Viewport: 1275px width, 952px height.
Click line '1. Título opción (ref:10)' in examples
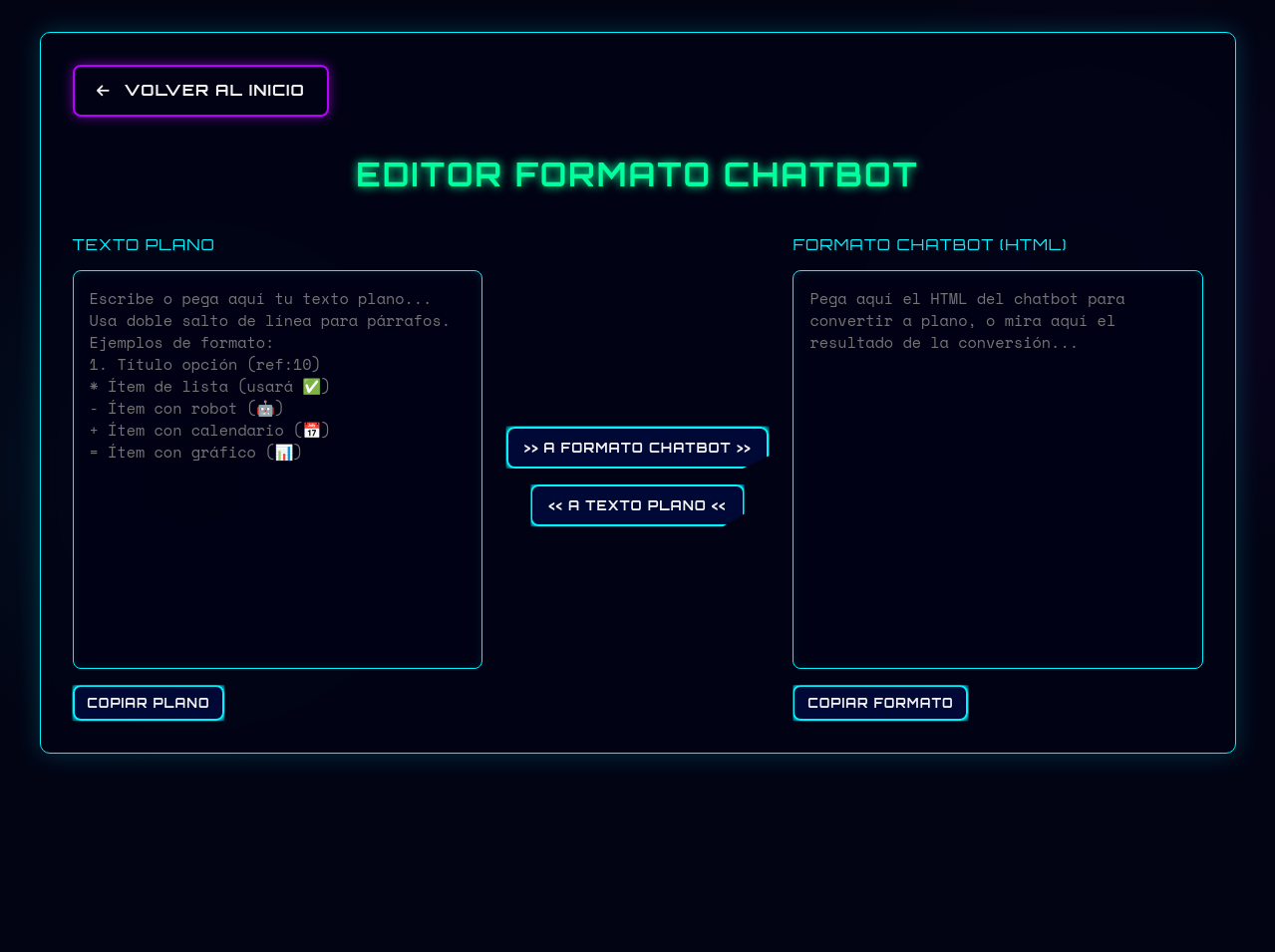click(x=203, y=364)
